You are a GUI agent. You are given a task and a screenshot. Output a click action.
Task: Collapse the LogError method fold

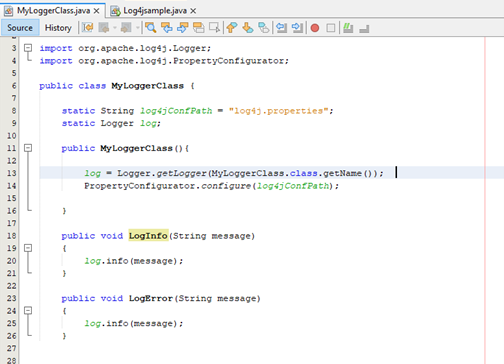[28, 311]
